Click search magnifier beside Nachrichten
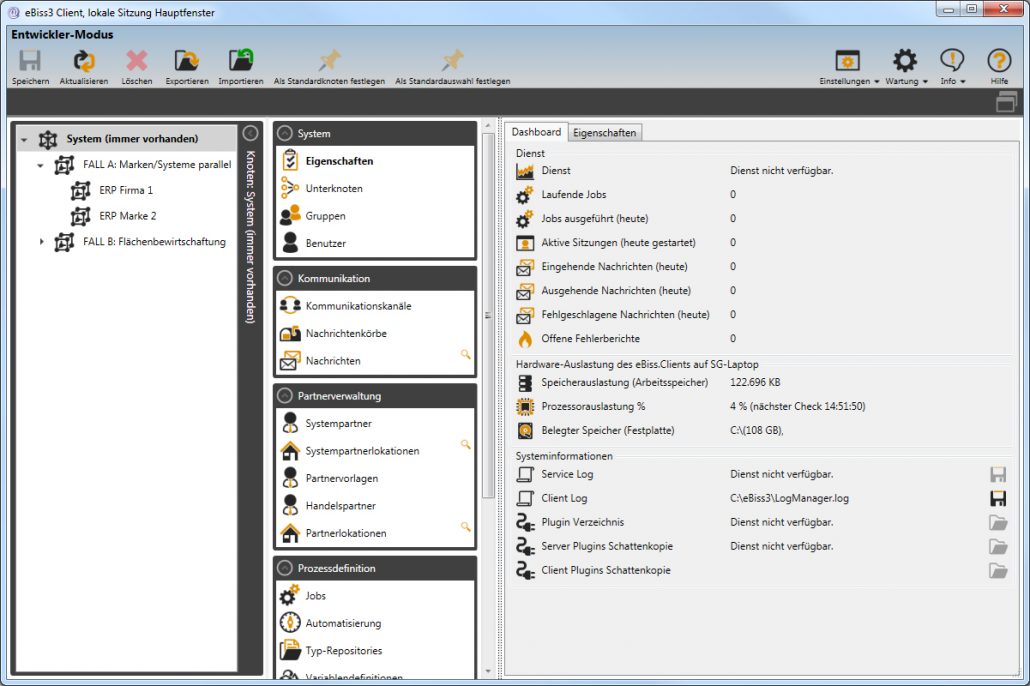Viewport: 1030px width, 686px height. click(x=466, y=355)
